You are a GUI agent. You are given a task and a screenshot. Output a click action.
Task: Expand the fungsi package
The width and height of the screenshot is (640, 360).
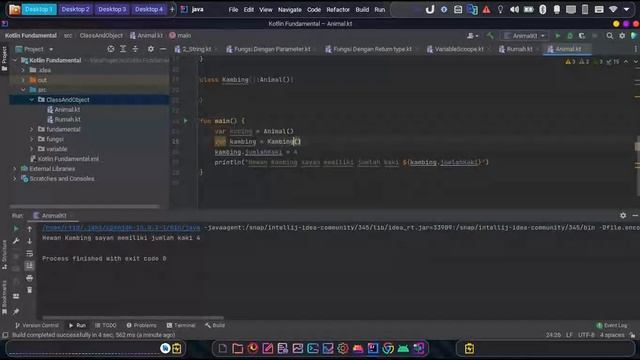click(x=31, y=139)
